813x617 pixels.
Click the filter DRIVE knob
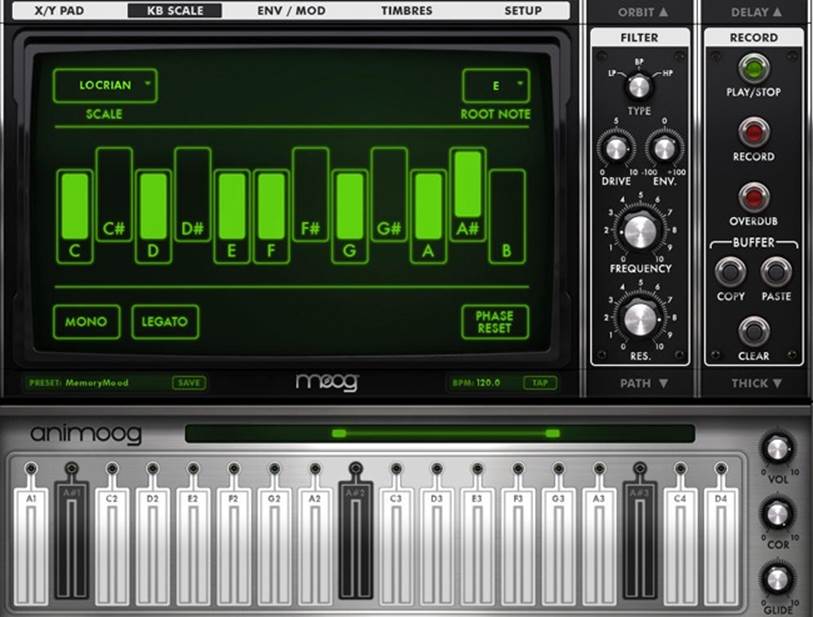pos(616,149)
